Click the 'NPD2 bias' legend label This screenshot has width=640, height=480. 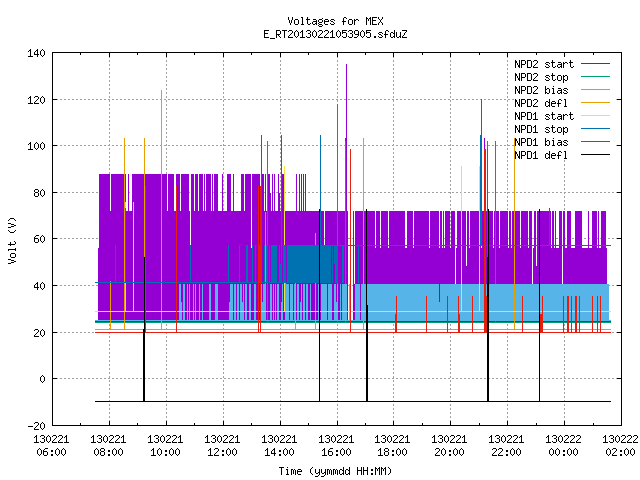541,90
